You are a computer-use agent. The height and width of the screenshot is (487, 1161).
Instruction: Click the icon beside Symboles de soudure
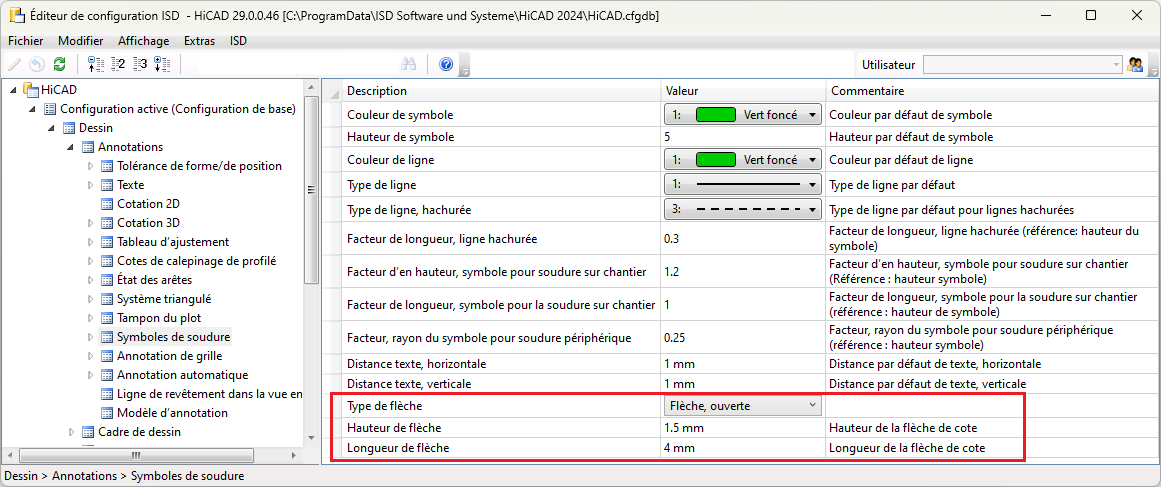pos(107,337)
